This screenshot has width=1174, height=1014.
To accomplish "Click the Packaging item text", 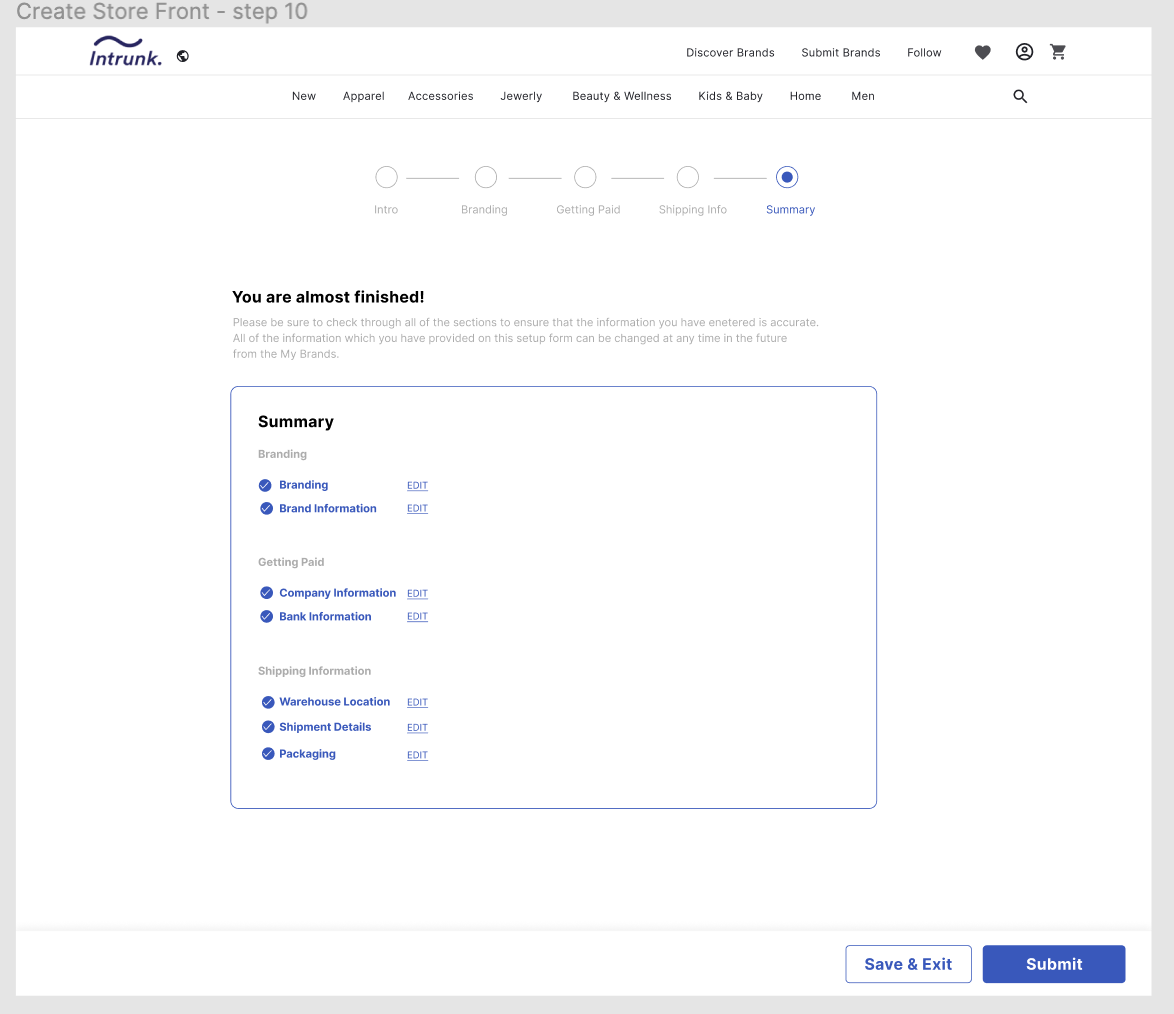I will (307, 754).
